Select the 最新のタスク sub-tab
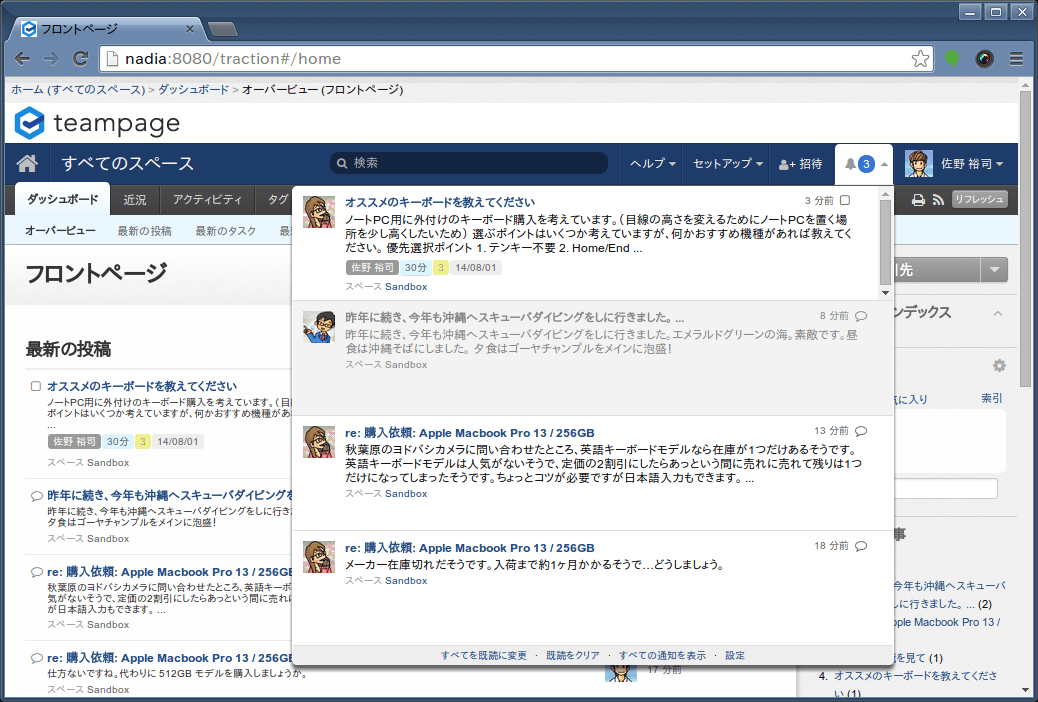This screenshot has height=702, width=1038. [225, 230]
